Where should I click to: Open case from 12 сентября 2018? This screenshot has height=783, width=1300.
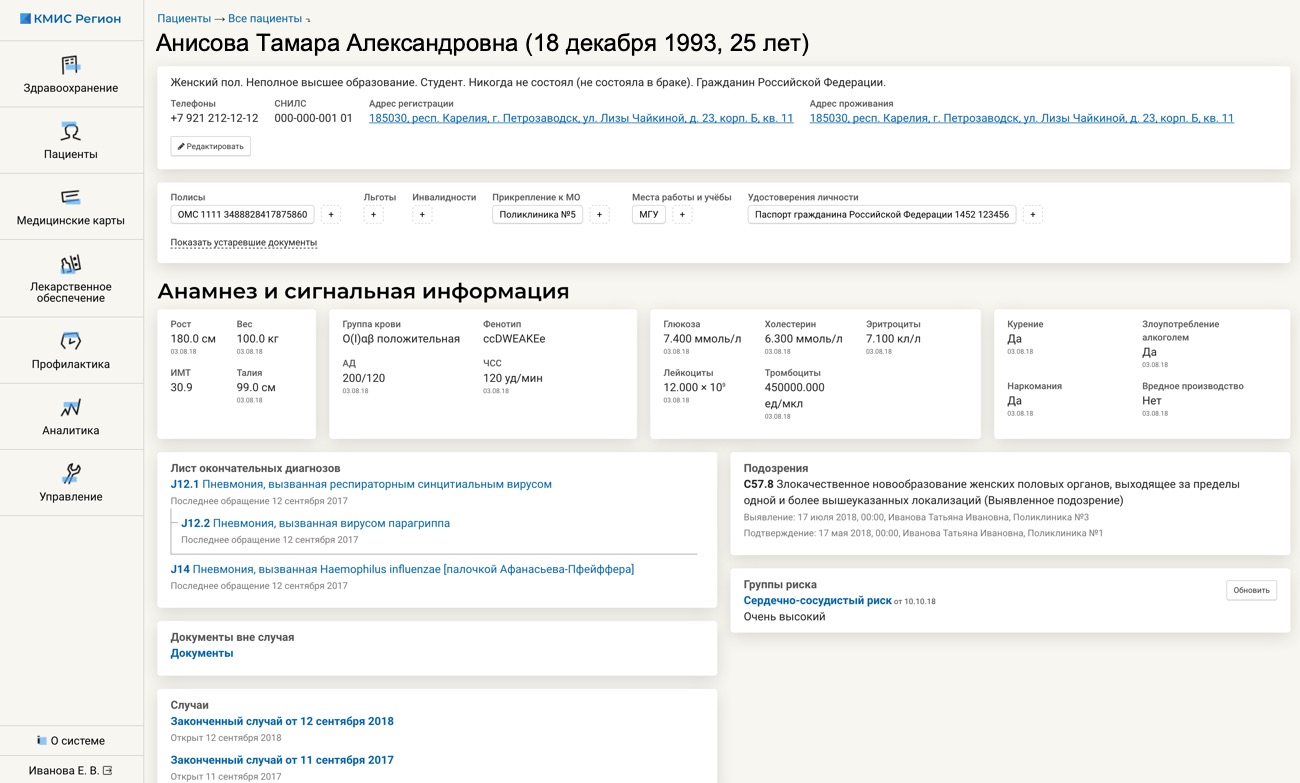282,721
